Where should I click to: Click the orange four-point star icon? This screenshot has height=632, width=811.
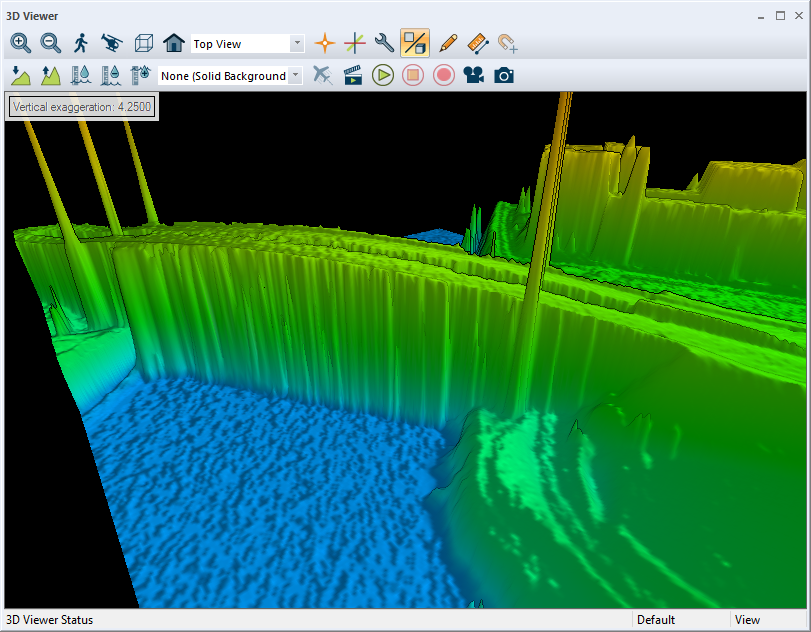tap(325, 43)
